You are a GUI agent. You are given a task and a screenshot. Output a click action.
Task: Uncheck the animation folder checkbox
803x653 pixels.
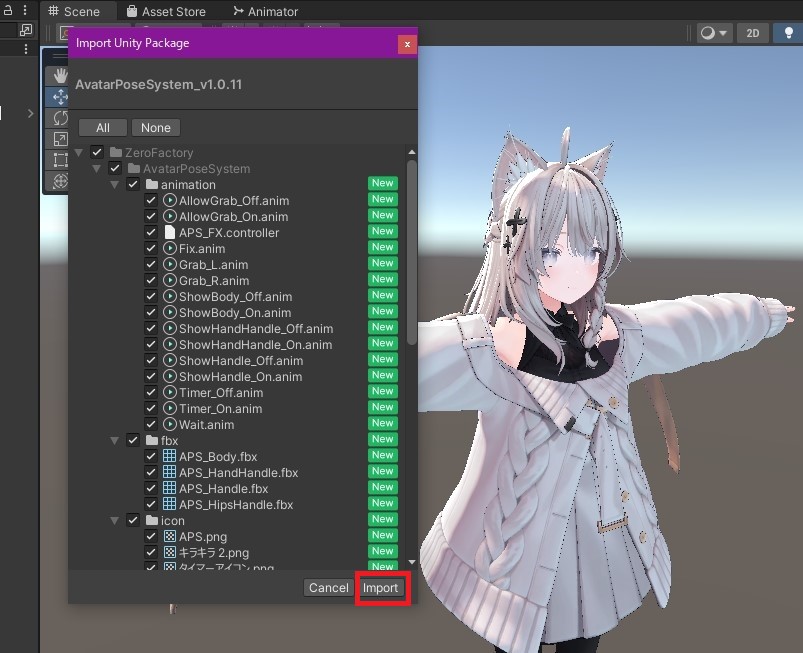click(133, 184)
